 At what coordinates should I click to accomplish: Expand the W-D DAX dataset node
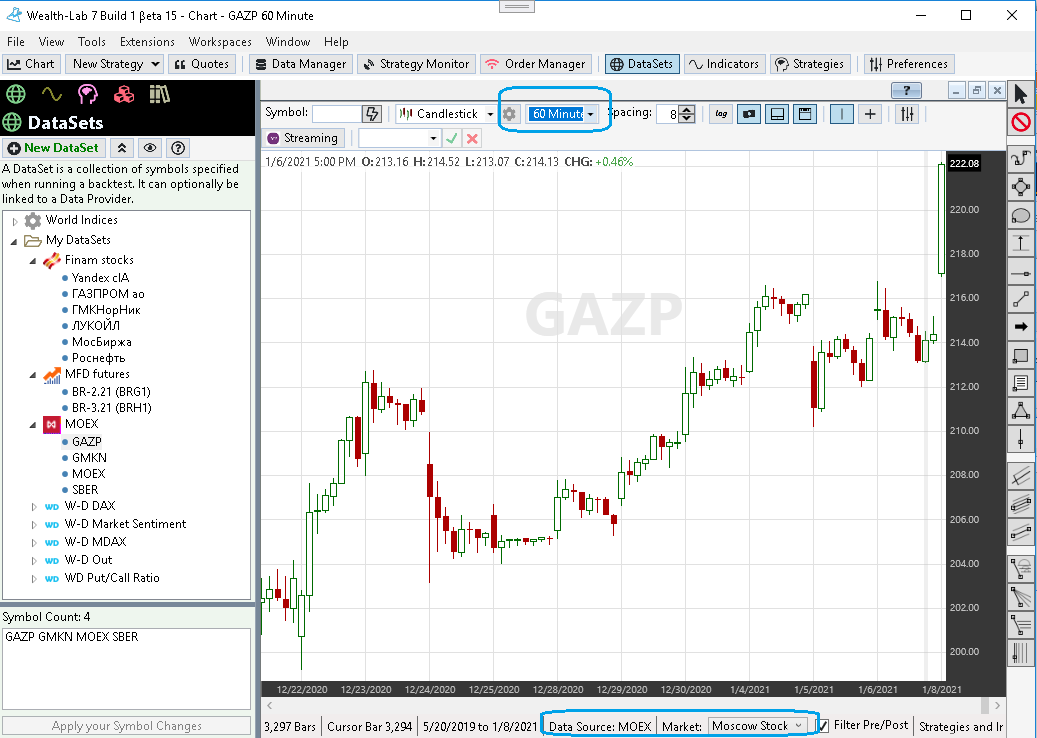click(x=34, y=507)
